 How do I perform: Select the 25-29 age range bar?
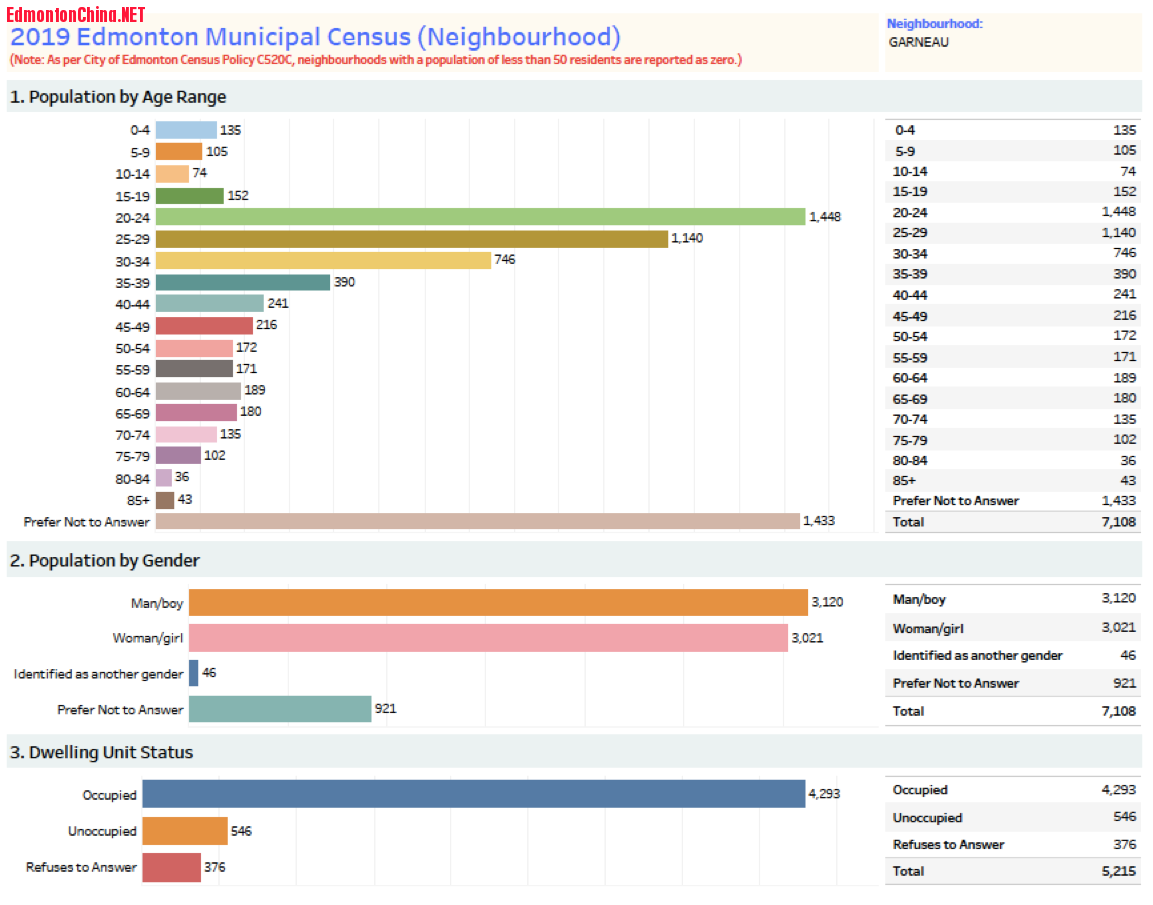click(411, 239)
